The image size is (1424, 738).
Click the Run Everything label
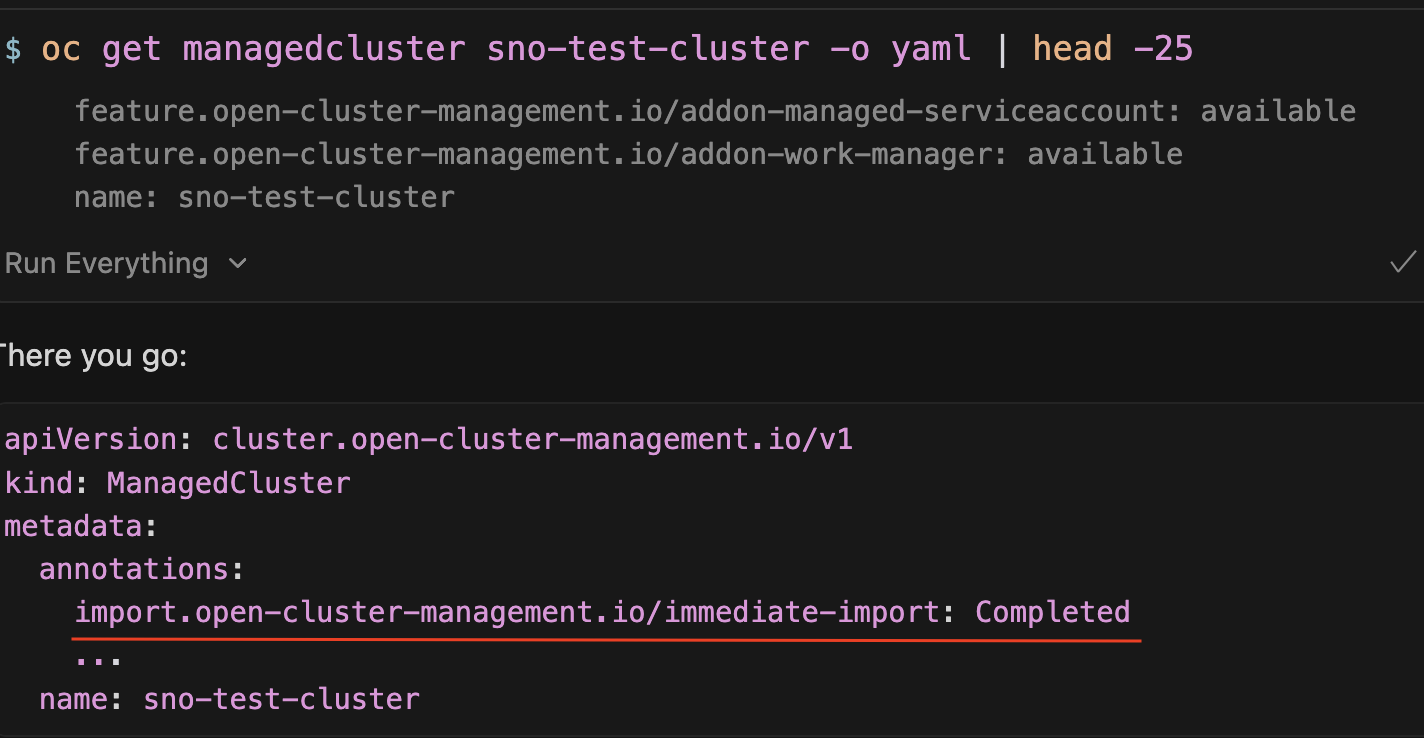coord(106,264)
